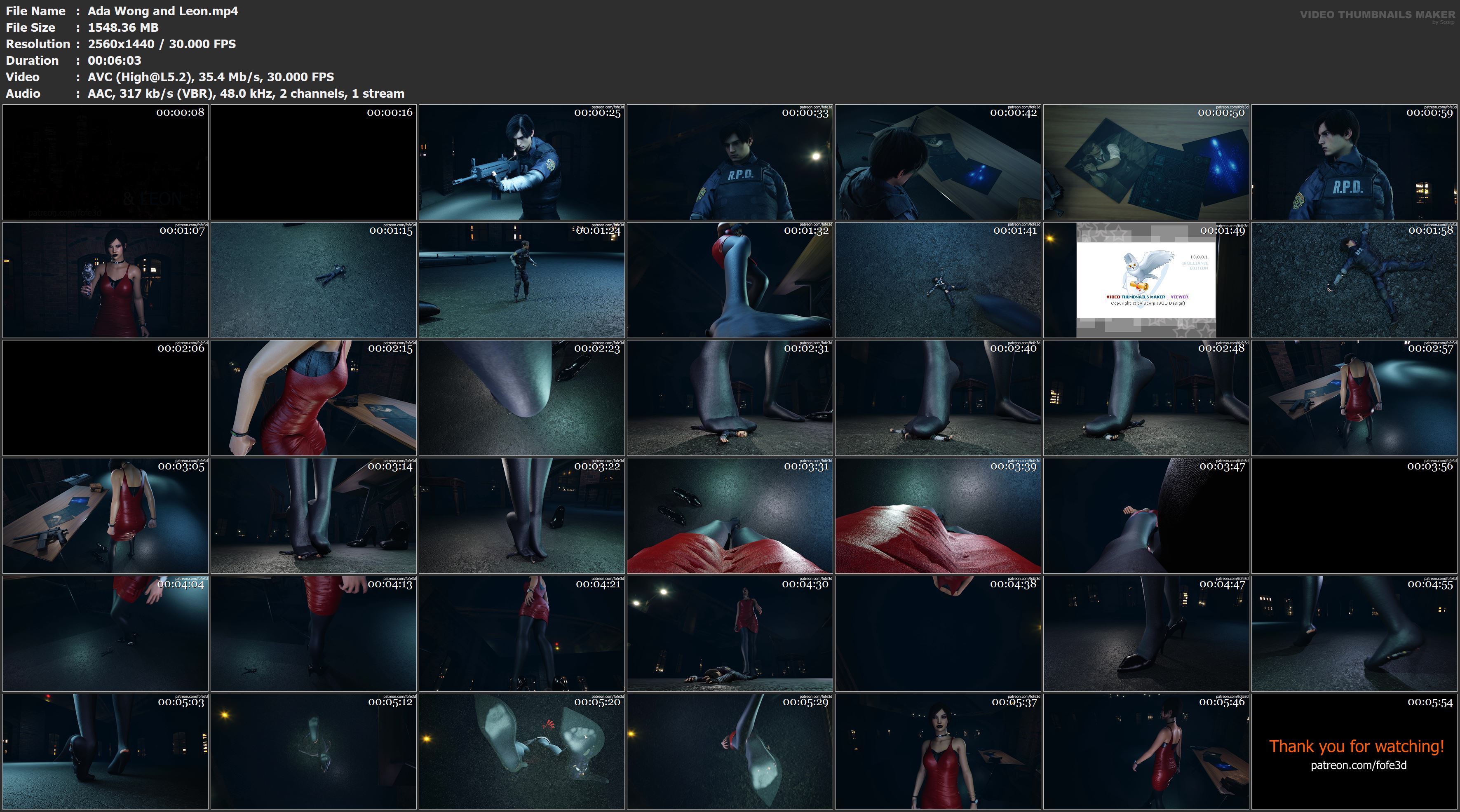Open the street-scene thumbnail at 00:04:30
The width and height of the screenshot is (1460, 812).
point(730,634)
